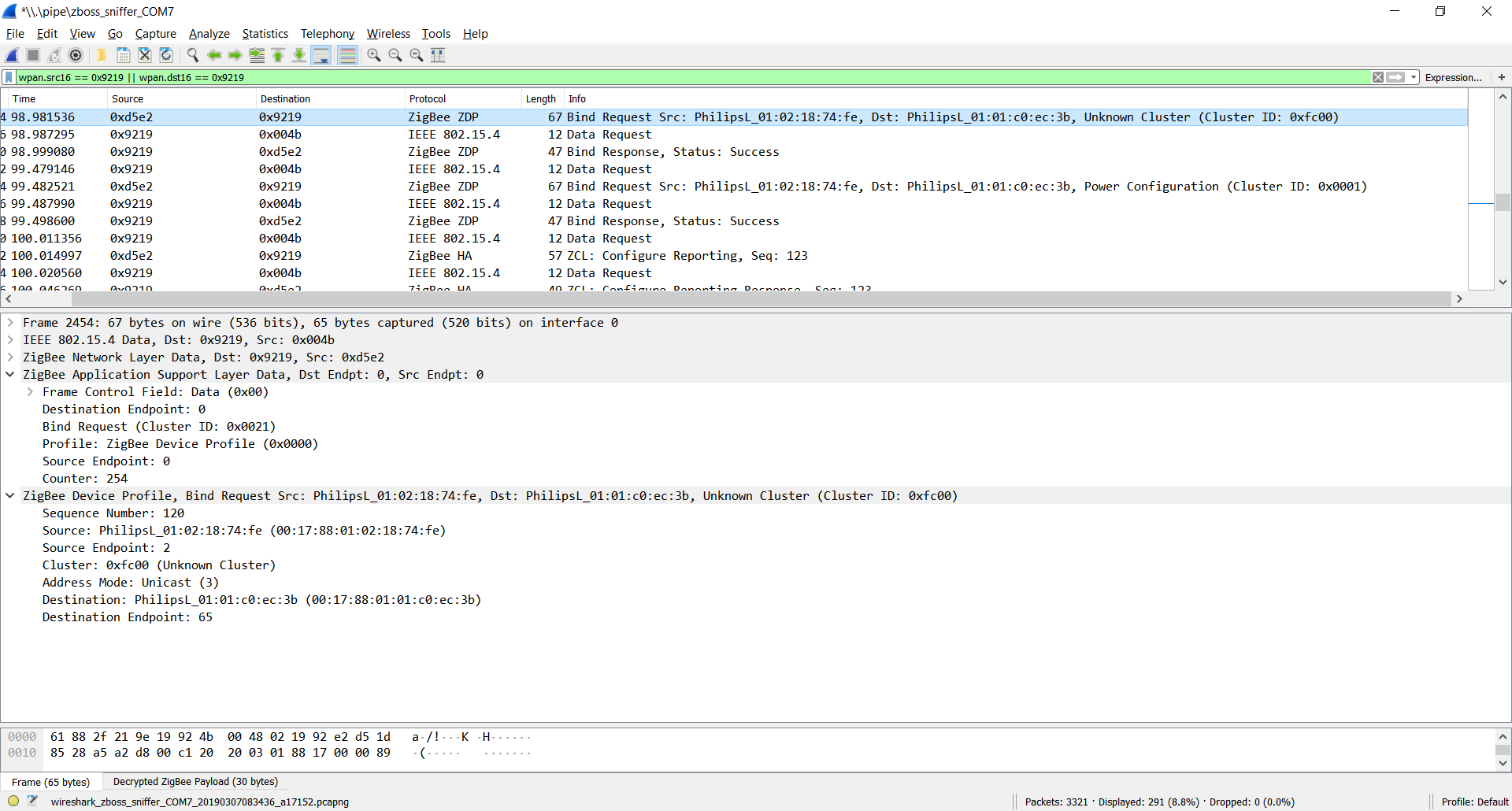The image size is (1512, 811).
Task: Restart the current capture
Action: tap(54, 55)
